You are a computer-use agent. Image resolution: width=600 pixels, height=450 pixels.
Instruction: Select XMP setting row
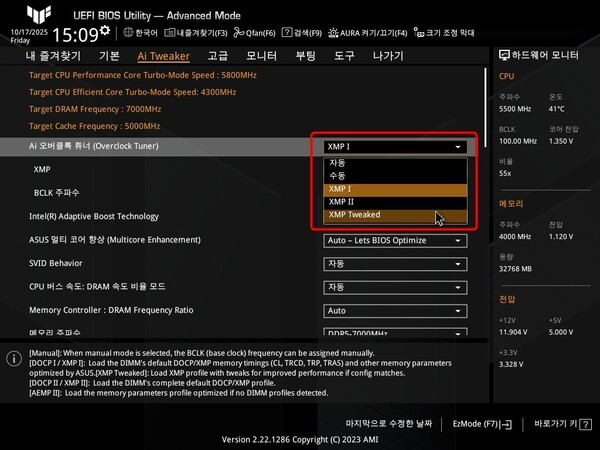(x=42, y=170)
